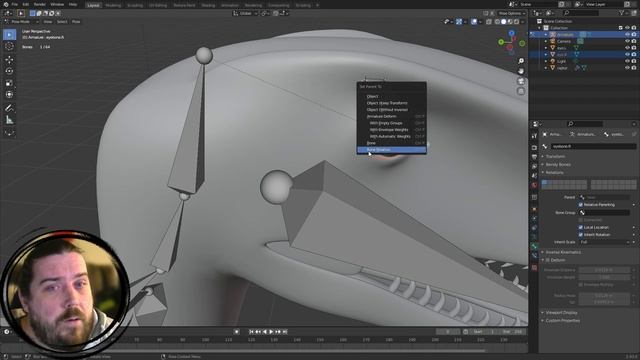This screenshot has width=640, height=360.
Task: Select the Rotate tool
Action: (x=9, y=71)
